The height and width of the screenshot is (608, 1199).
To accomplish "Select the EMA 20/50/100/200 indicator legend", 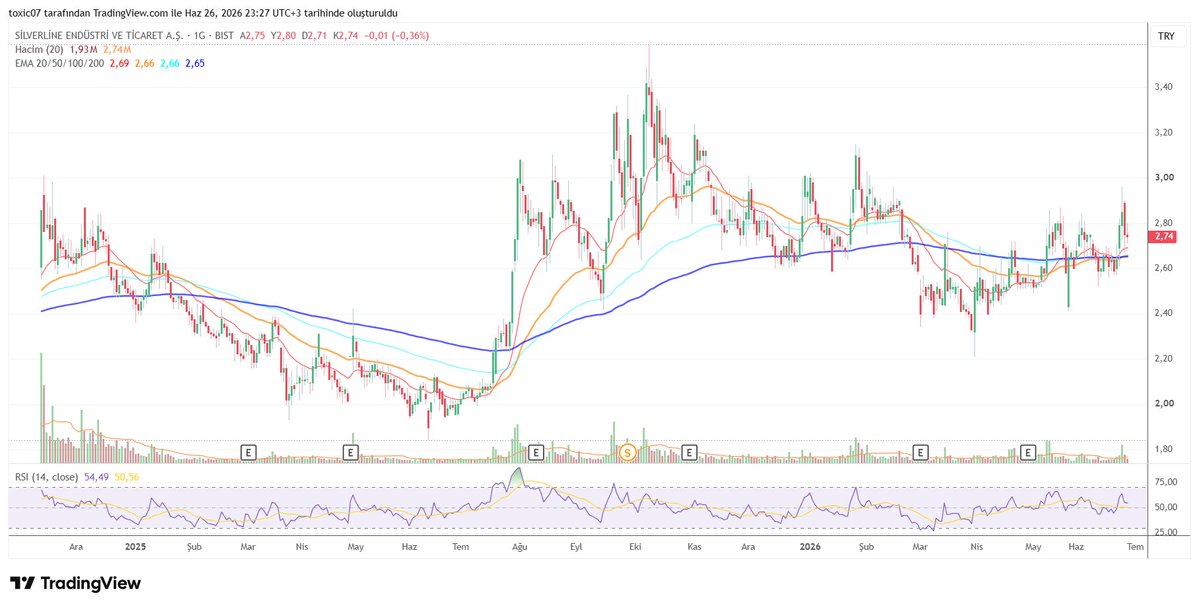I will 59,63.
